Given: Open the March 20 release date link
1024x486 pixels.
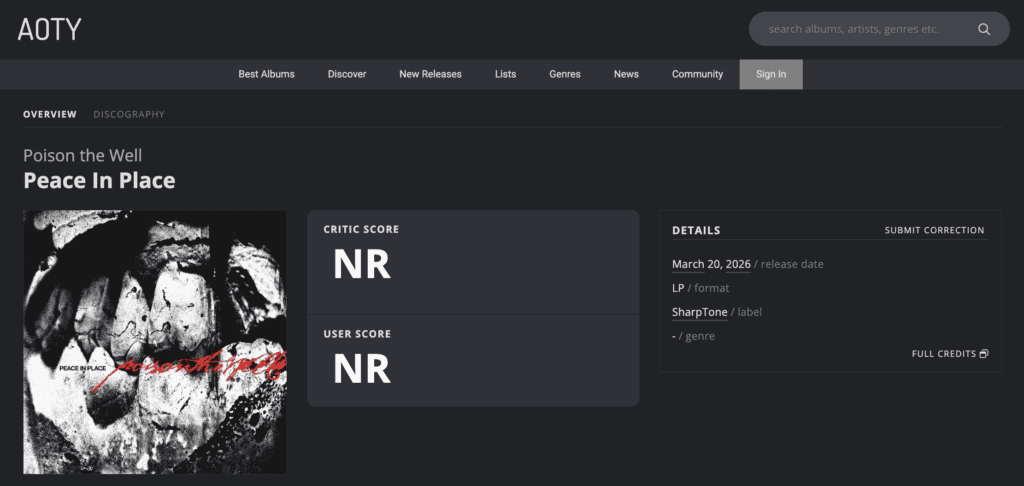Looking at the screenshot, I should coord(695,264).
